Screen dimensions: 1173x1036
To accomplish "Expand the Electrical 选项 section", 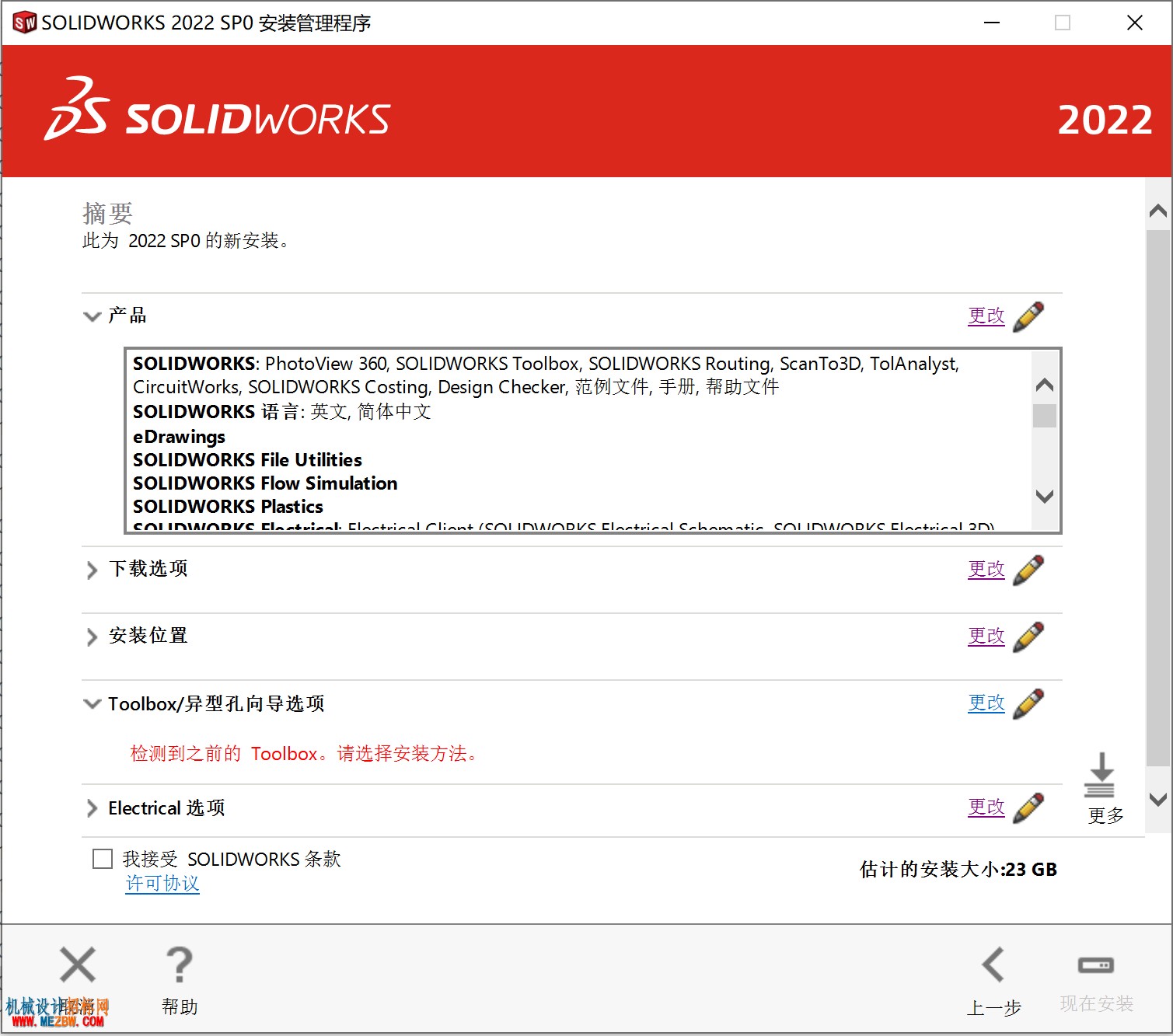I will (x=92, y=808).
